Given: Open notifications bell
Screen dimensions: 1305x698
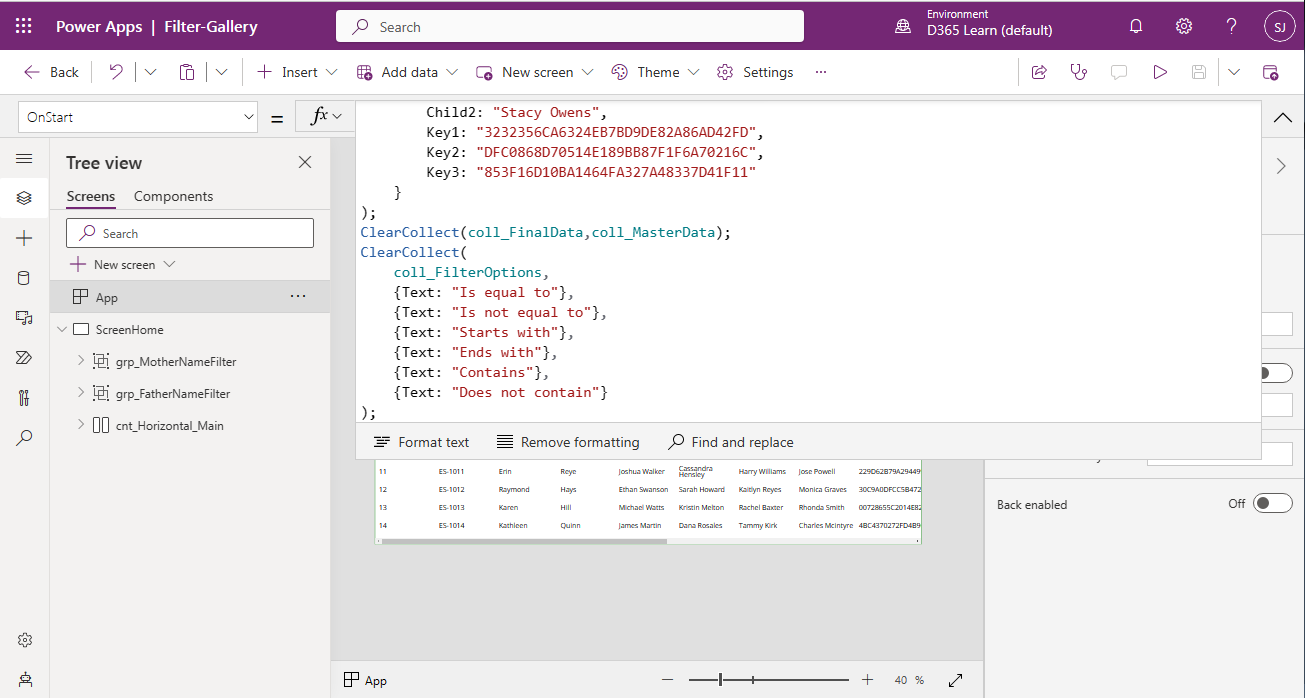Looking at the screenshot, I should [x=1136, y=26].
